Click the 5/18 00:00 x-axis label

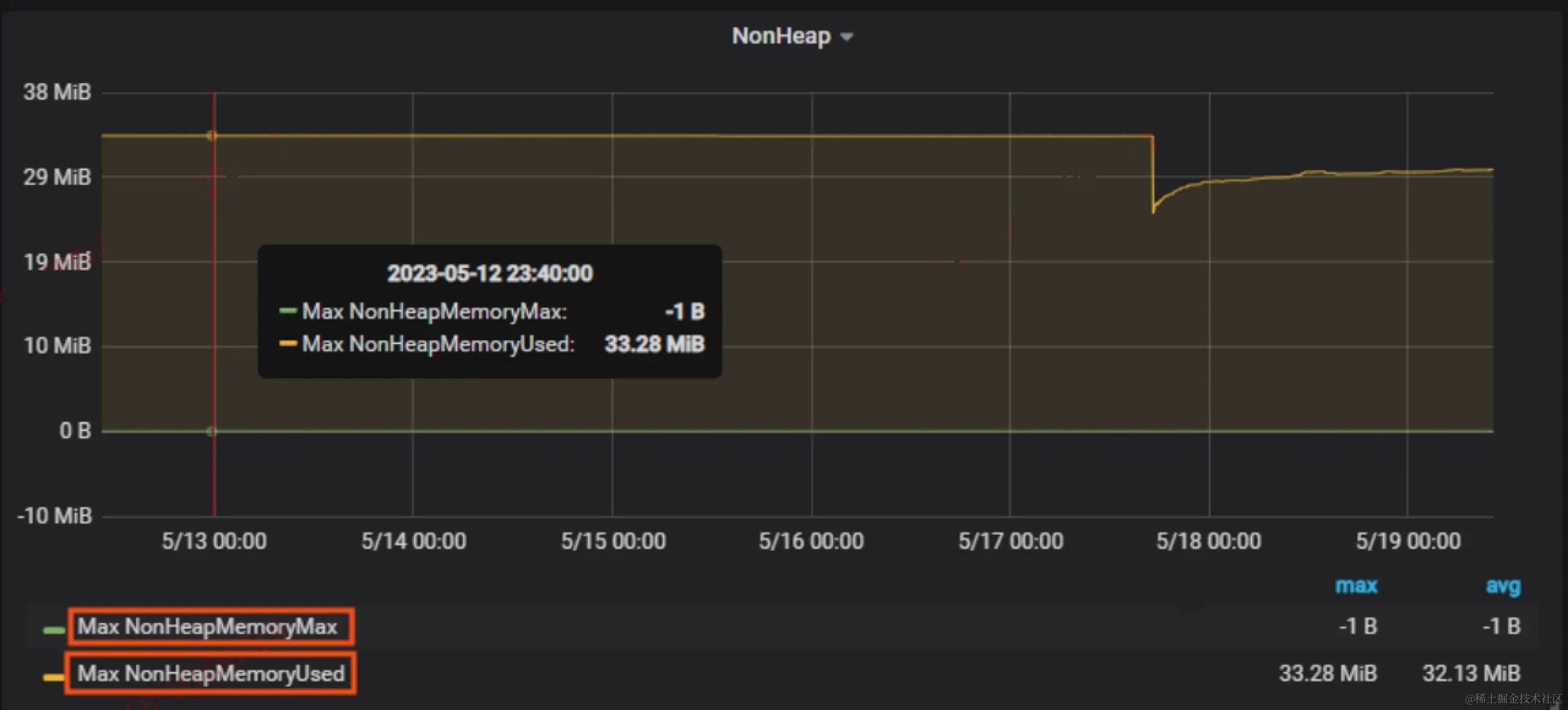click(1208, 541)
